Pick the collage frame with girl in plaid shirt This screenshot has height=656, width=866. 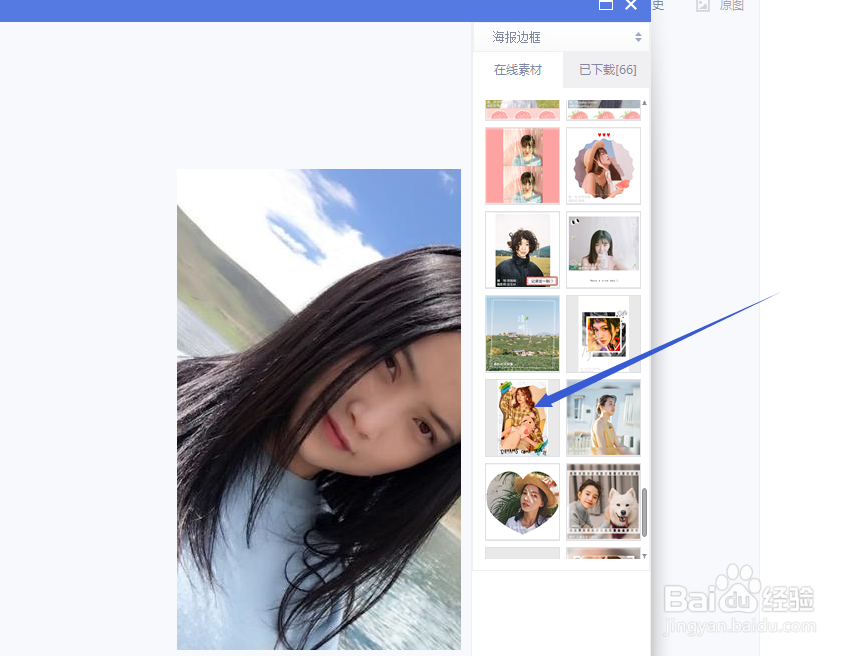(x=522, y=417)
